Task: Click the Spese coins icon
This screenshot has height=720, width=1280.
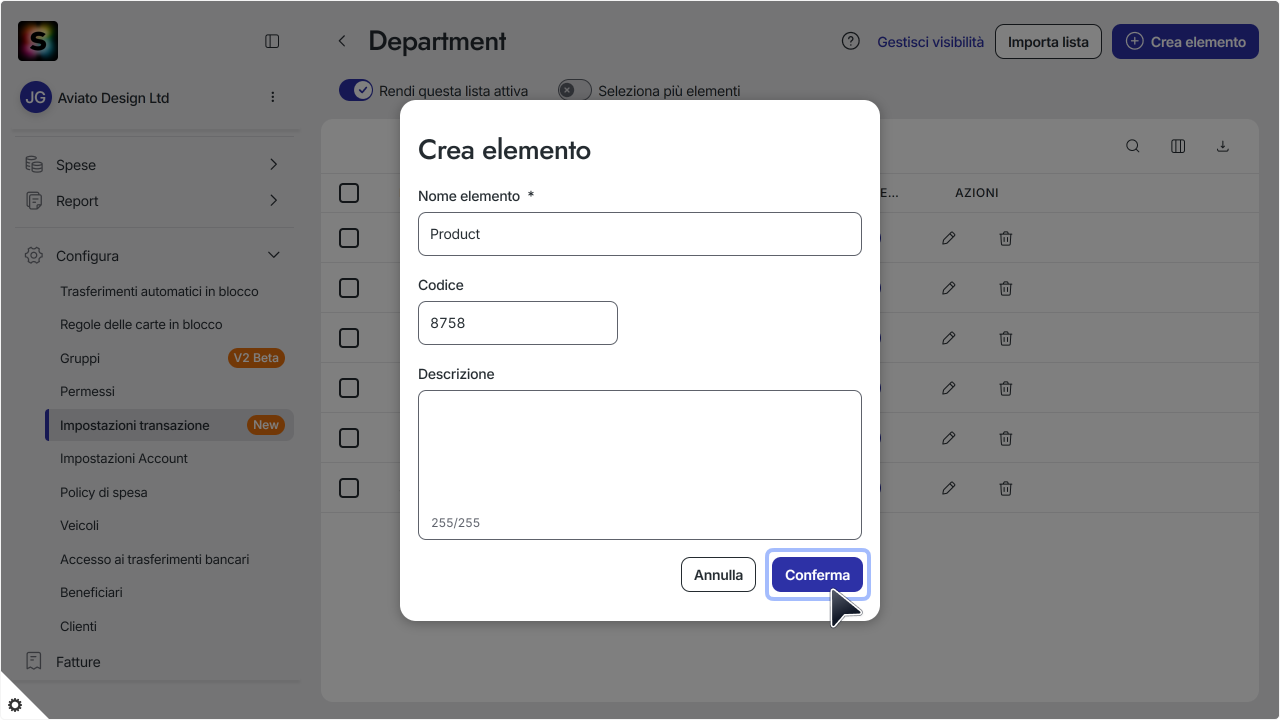Action: click(x=34, y=164)
